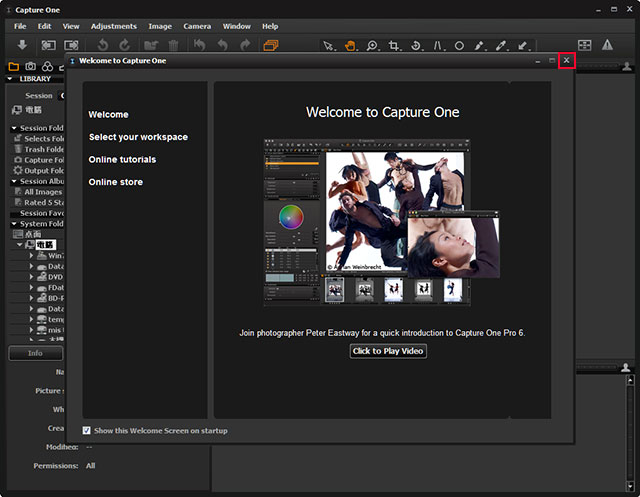Viewport: 640px width, 497px height.
Task: Click the Click to Play Video button
Action: 388,351
